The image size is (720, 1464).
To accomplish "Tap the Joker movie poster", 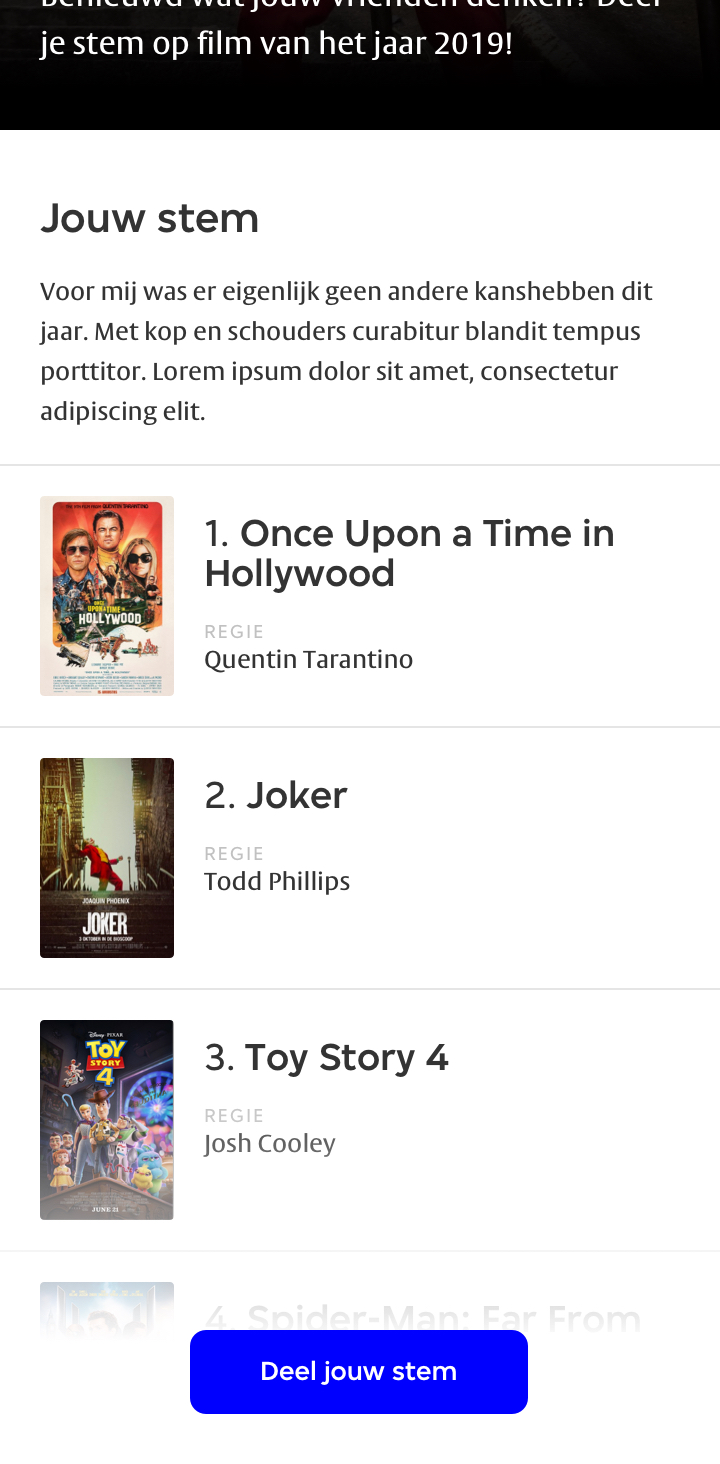I will [x=107, y=858].
